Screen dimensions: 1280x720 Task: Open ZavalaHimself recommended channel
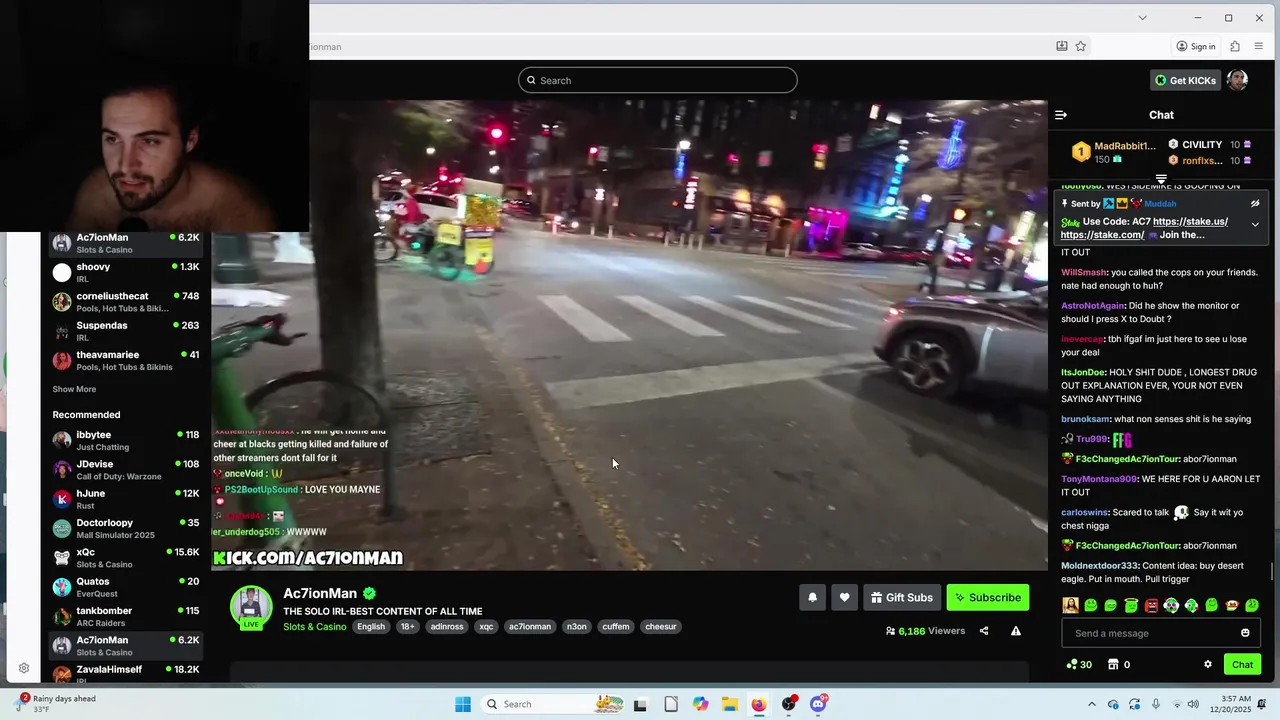[127, 673]
